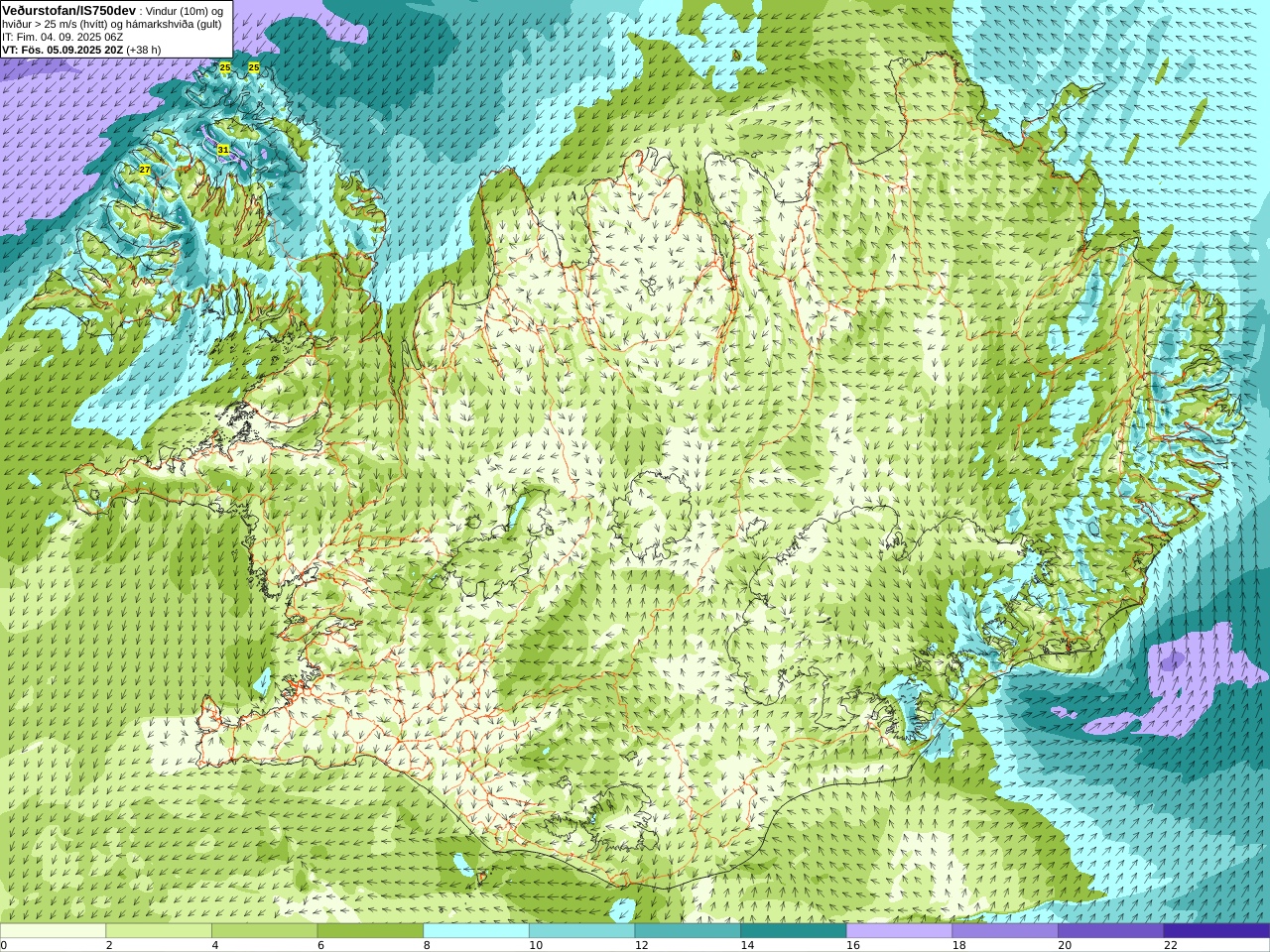Screen dimensions: 1270x952
Task: Click the '4' legend scale number
Action: coord(214,945)
